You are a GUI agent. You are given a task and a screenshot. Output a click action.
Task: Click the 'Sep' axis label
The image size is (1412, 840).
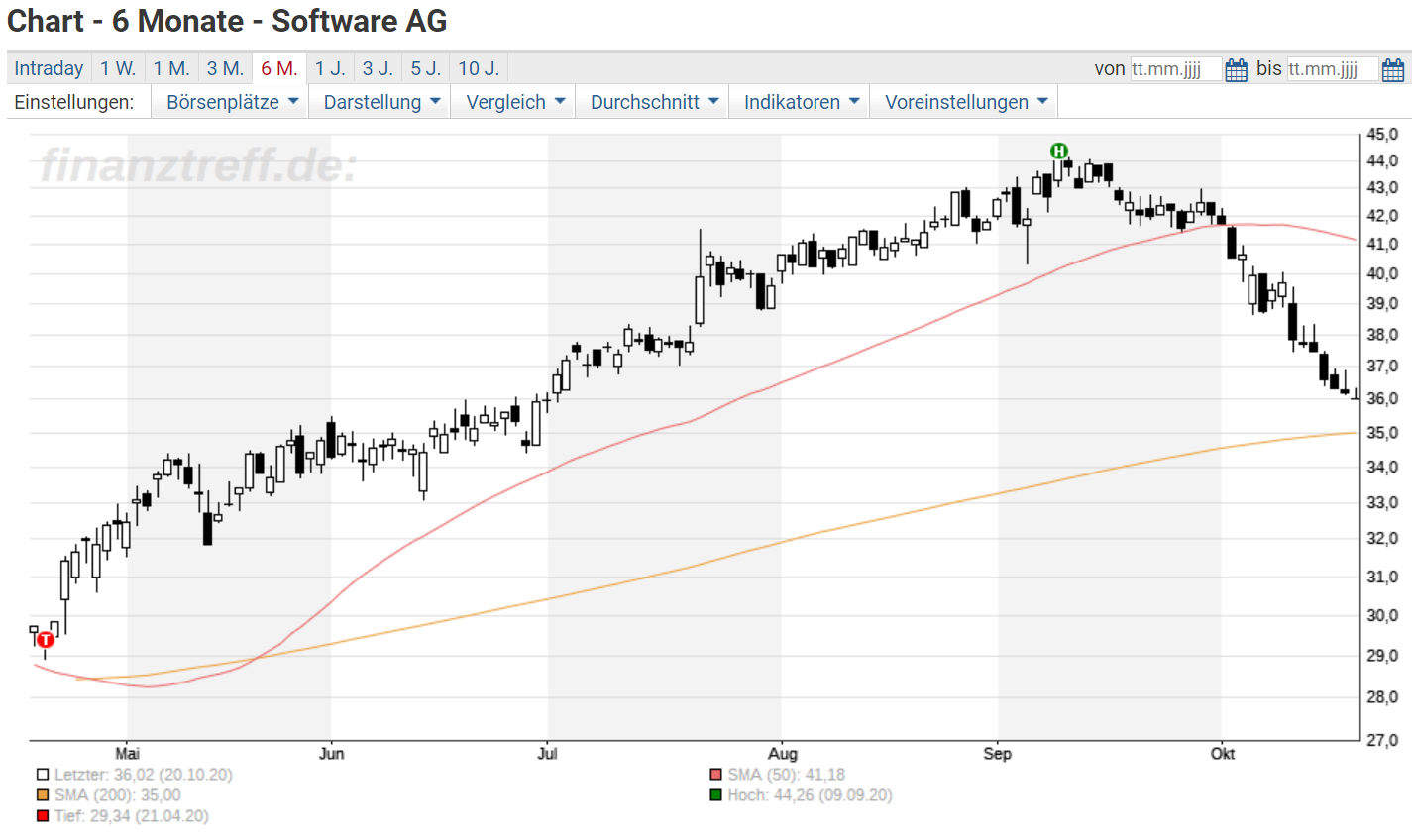tap(998, 754)
